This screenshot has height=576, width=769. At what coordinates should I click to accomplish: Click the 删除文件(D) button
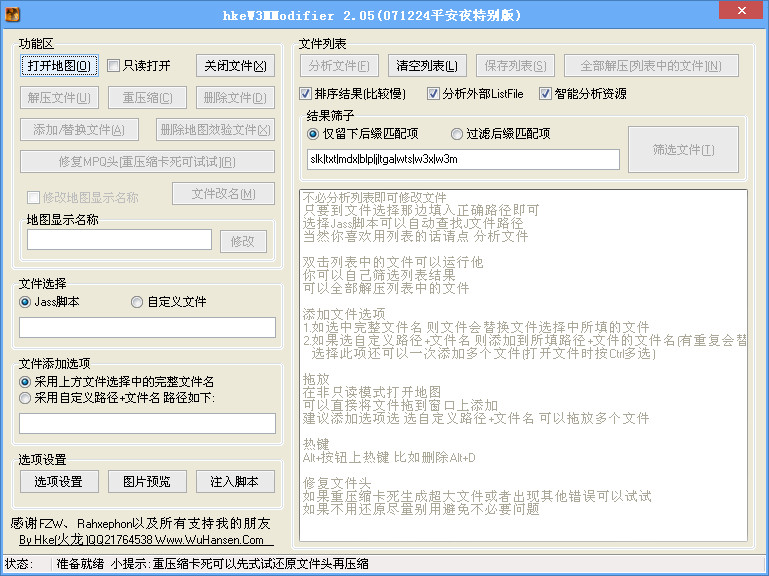[235, 98]
